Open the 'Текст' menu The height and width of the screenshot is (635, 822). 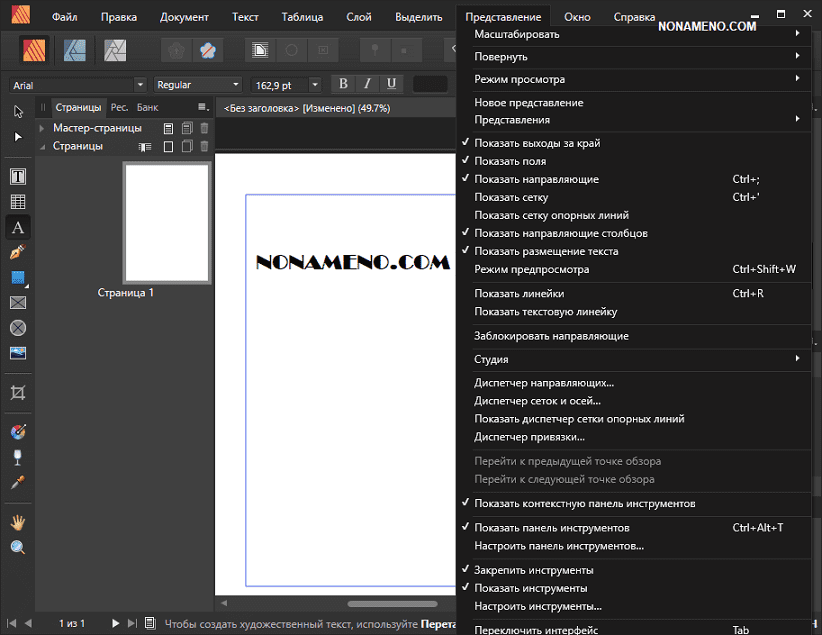[x=245, y=17]
